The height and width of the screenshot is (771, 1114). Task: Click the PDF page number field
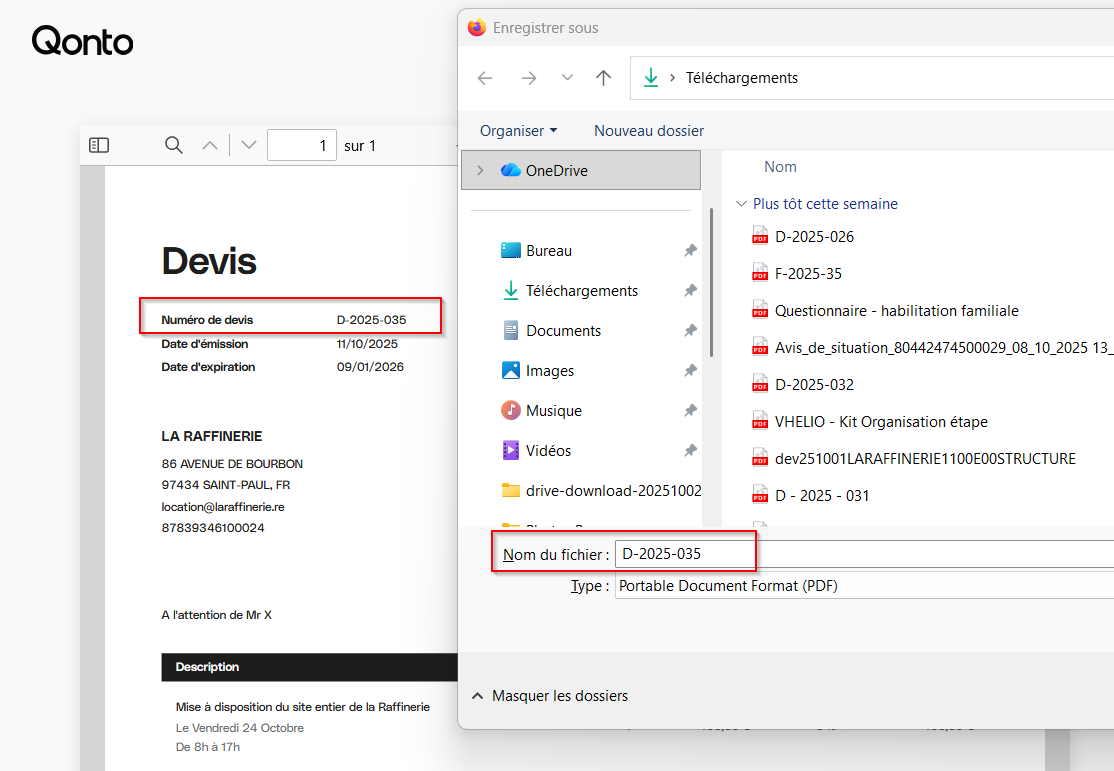click(301, 146)
